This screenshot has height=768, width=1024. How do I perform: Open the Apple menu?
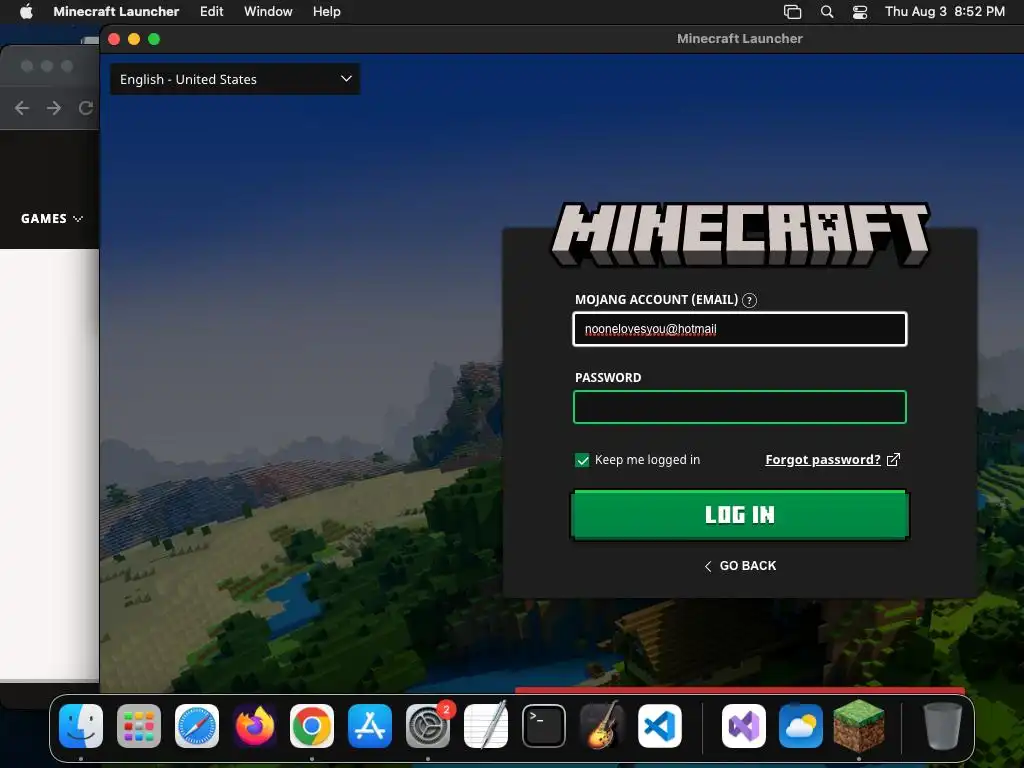pos(26,11)
